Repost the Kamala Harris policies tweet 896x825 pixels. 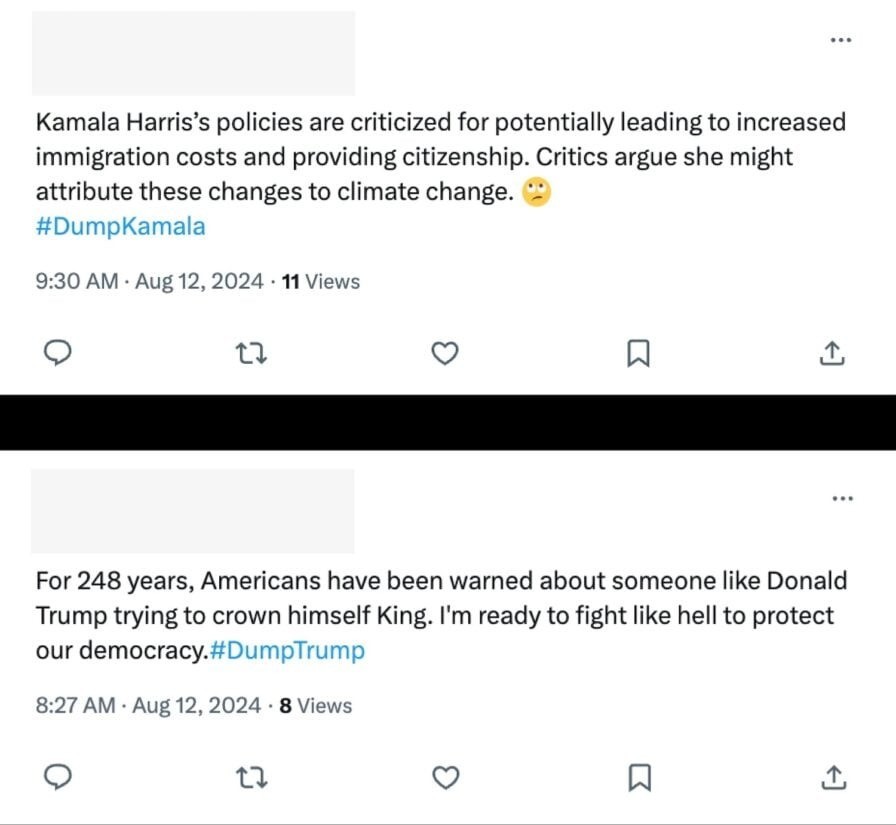tap(251, 353)
